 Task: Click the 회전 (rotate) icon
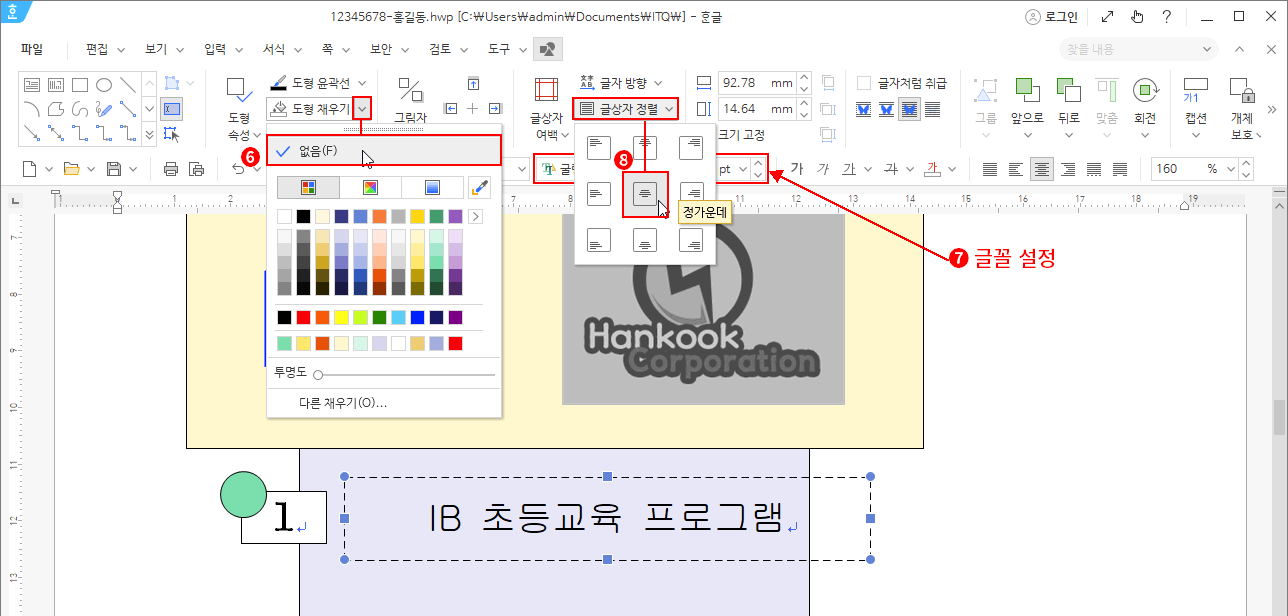[1144, 90]
